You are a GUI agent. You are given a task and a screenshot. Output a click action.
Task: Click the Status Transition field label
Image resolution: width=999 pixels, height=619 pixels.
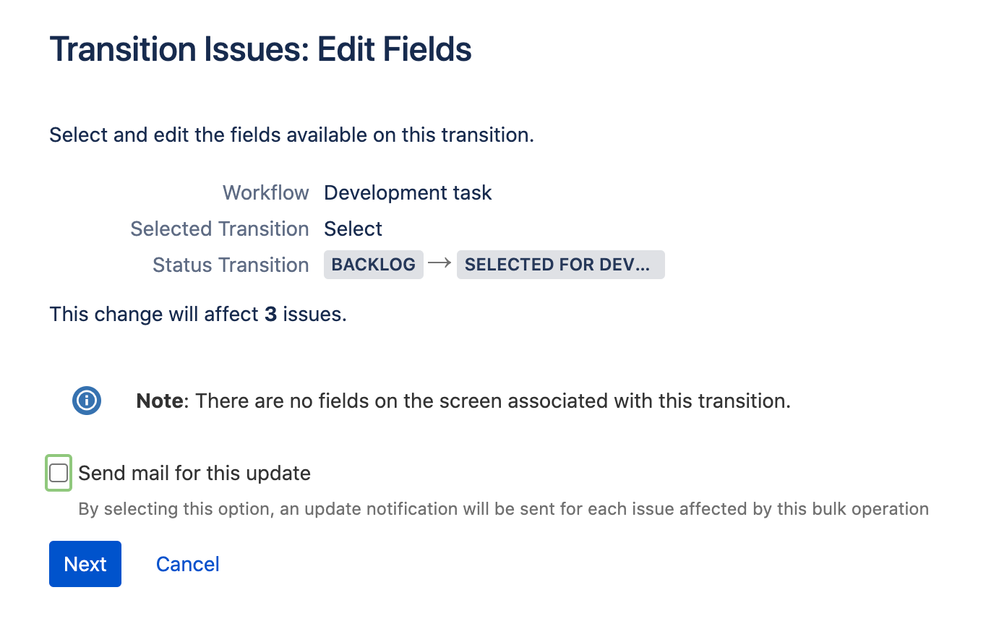click(x=231, y=265)
